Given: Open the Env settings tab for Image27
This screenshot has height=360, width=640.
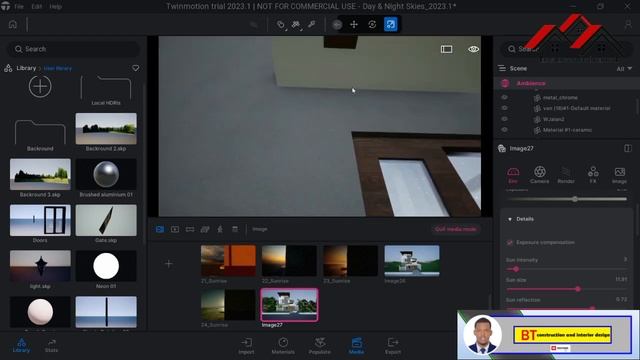Looking at the screenshot, I should coord(513,175).
